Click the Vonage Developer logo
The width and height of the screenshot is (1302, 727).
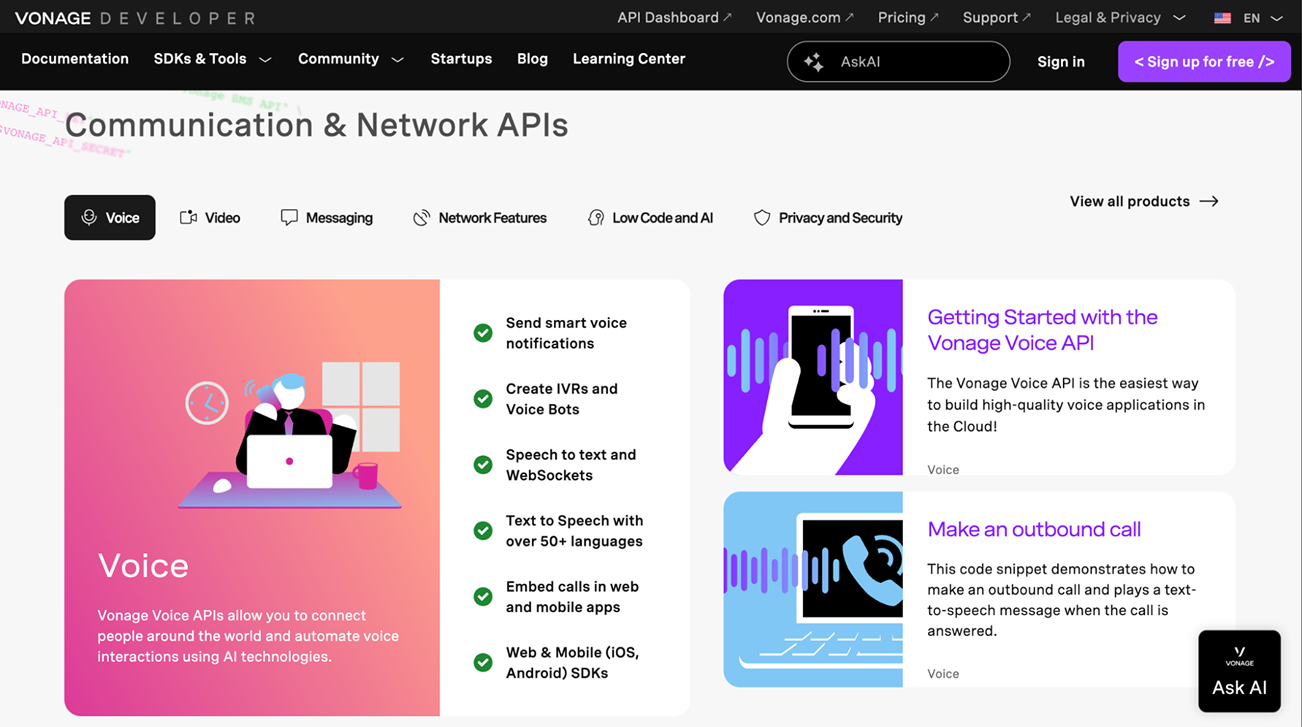pos(135,18)
